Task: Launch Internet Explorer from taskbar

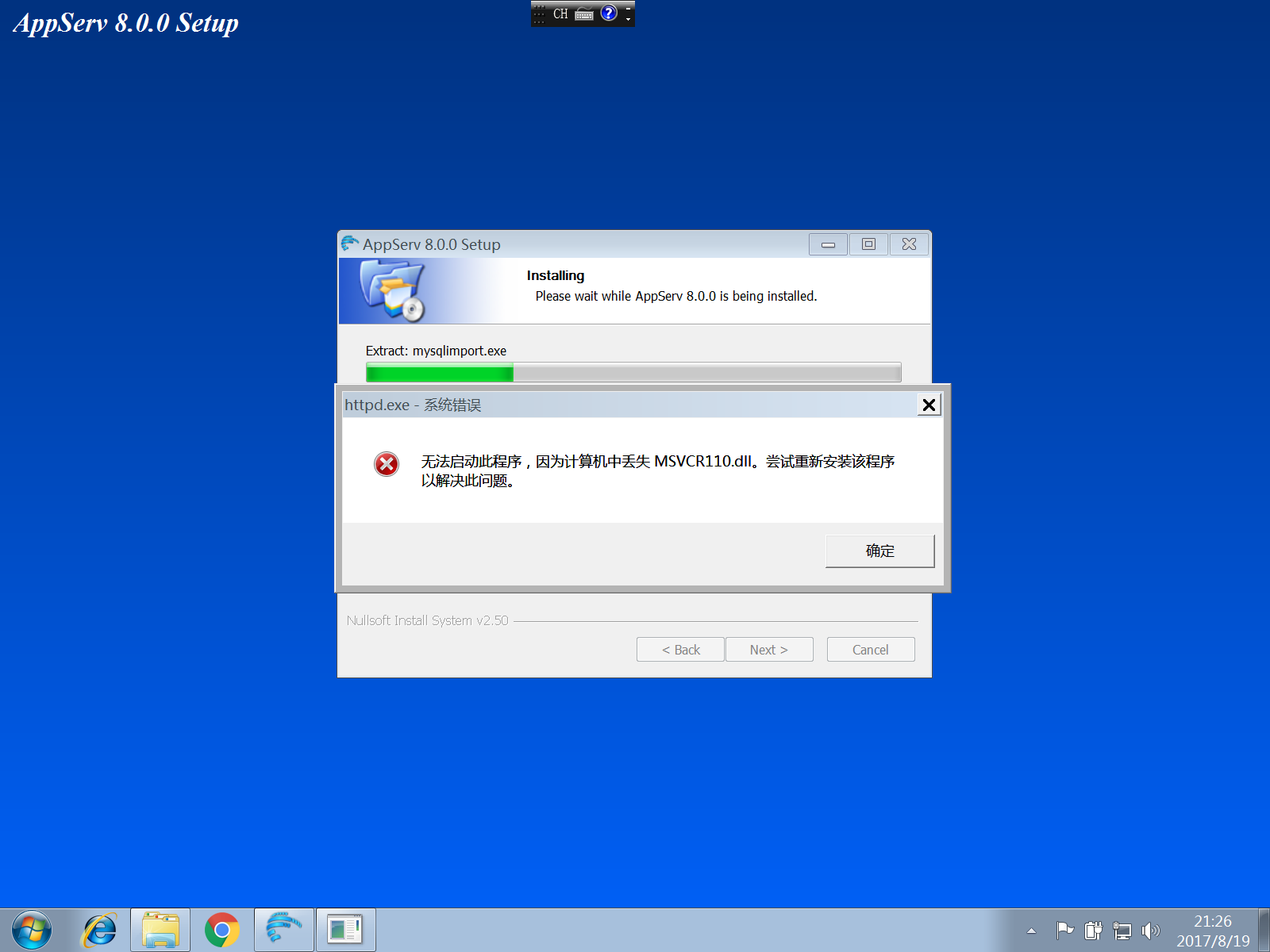Action: (x=99, y=930)
